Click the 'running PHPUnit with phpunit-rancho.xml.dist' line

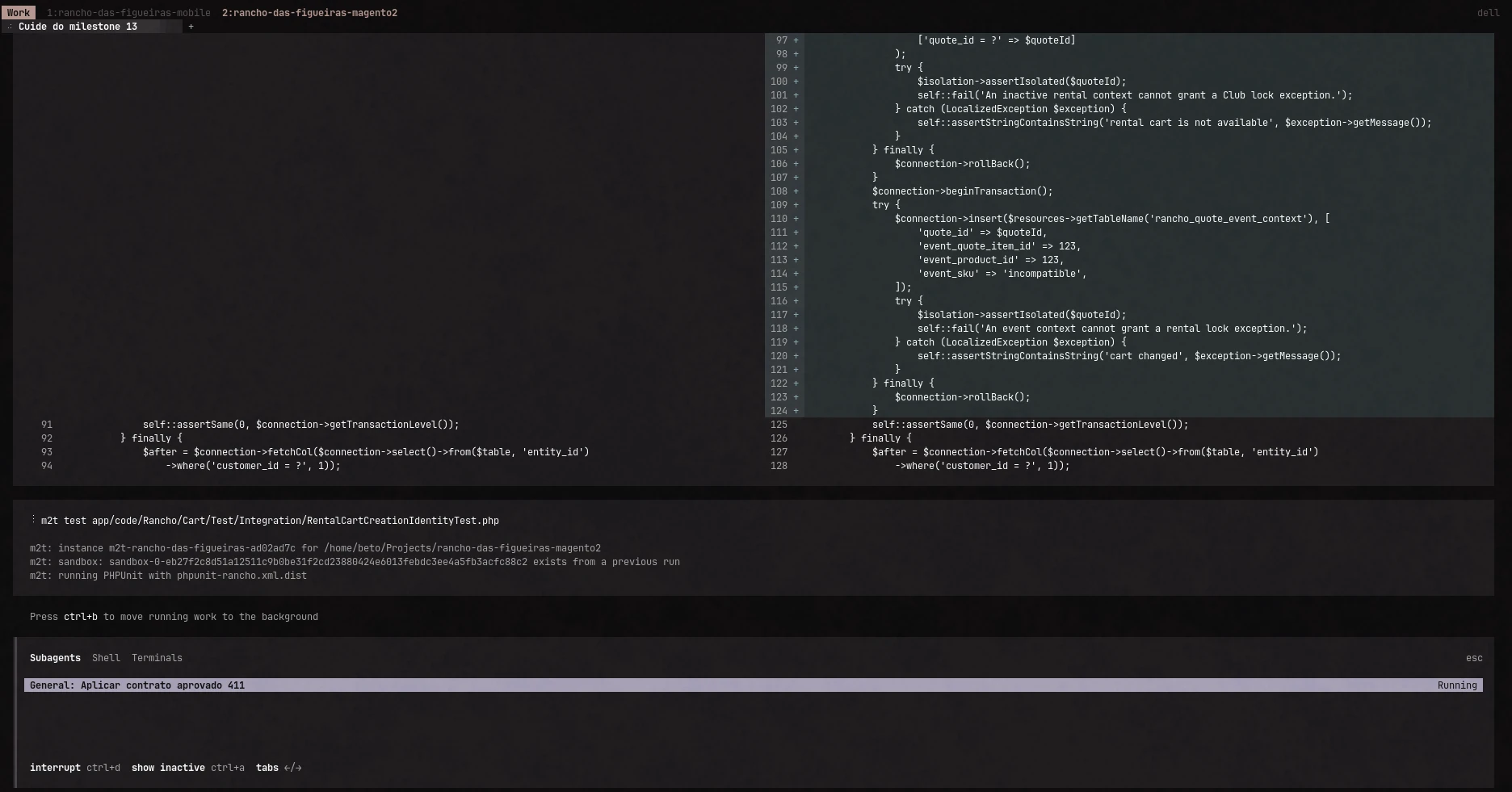coord(168,576)
